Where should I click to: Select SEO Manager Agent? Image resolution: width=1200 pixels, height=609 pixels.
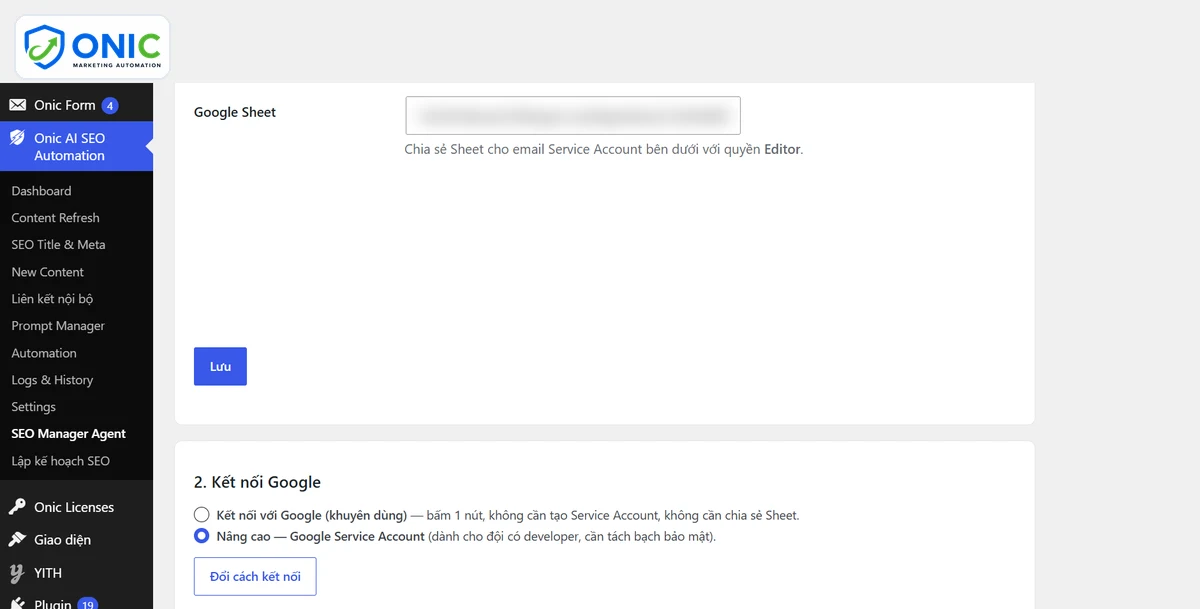[69, 434]
